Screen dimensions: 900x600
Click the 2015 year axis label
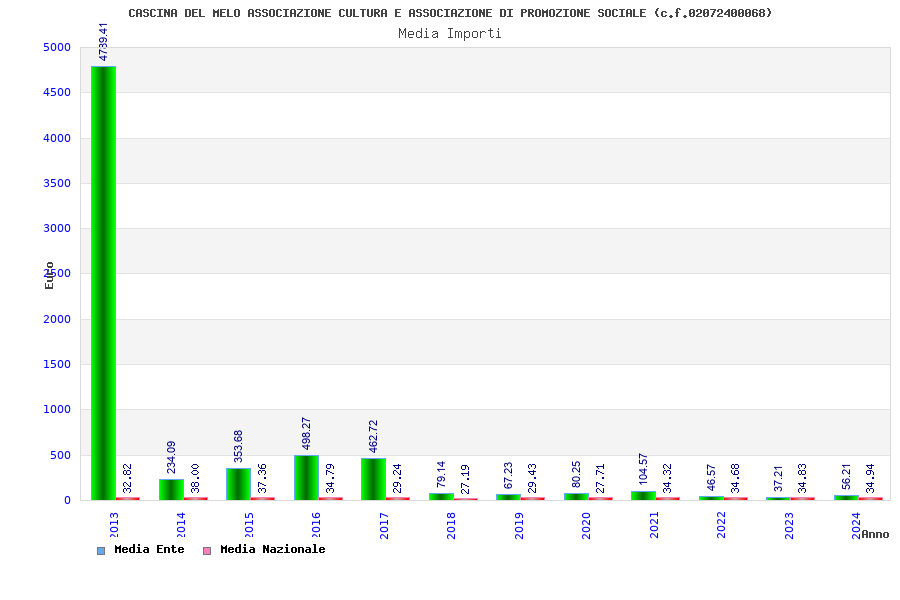pyautogui.click(x=249, y=525)
